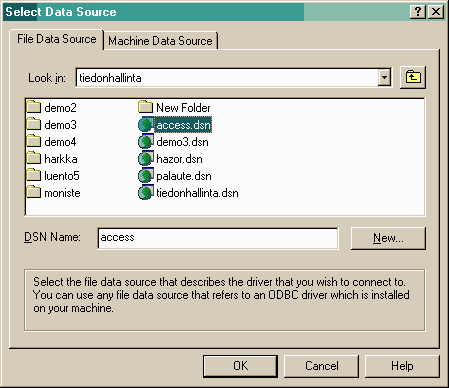Click the hazor.dsn globe icon
This screenshot has height=388, width=449.
click(146, 158)
